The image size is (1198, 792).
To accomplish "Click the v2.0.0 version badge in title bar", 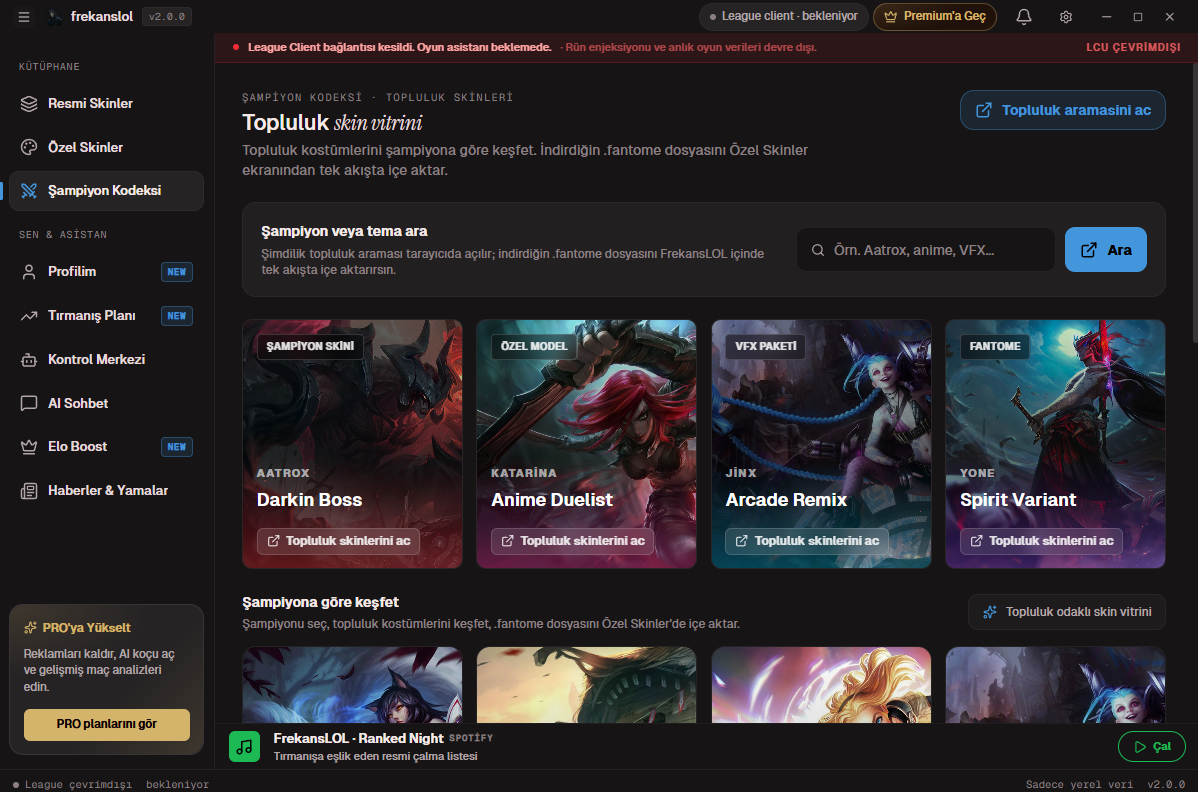I will (x=167, y=17).
